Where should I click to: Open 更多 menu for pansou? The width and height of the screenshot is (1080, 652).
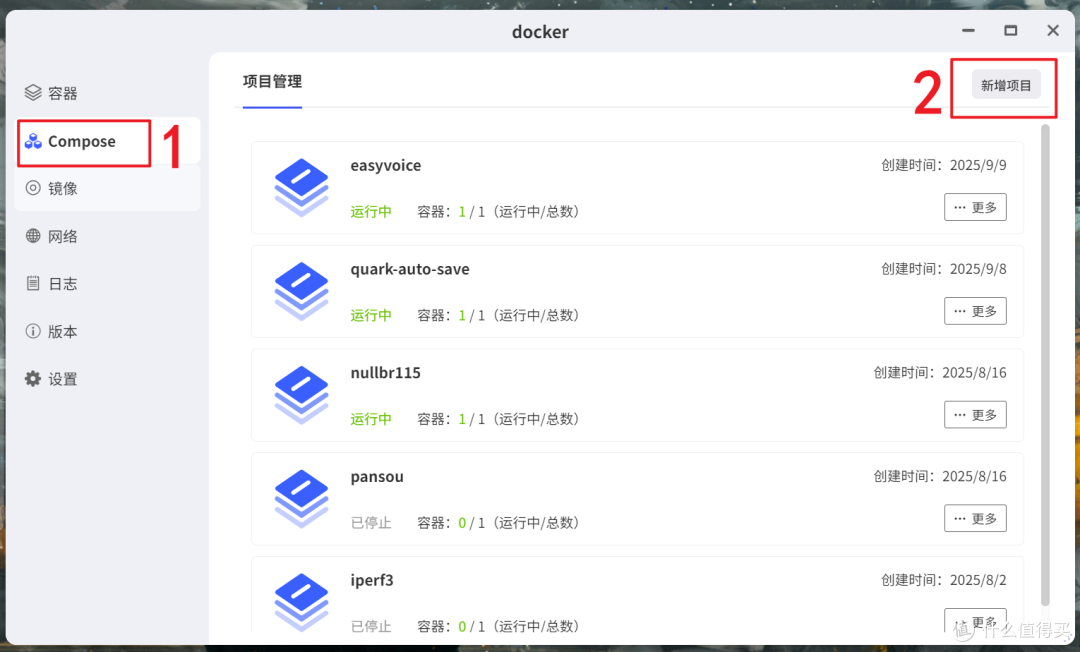[x=975, y=518]
